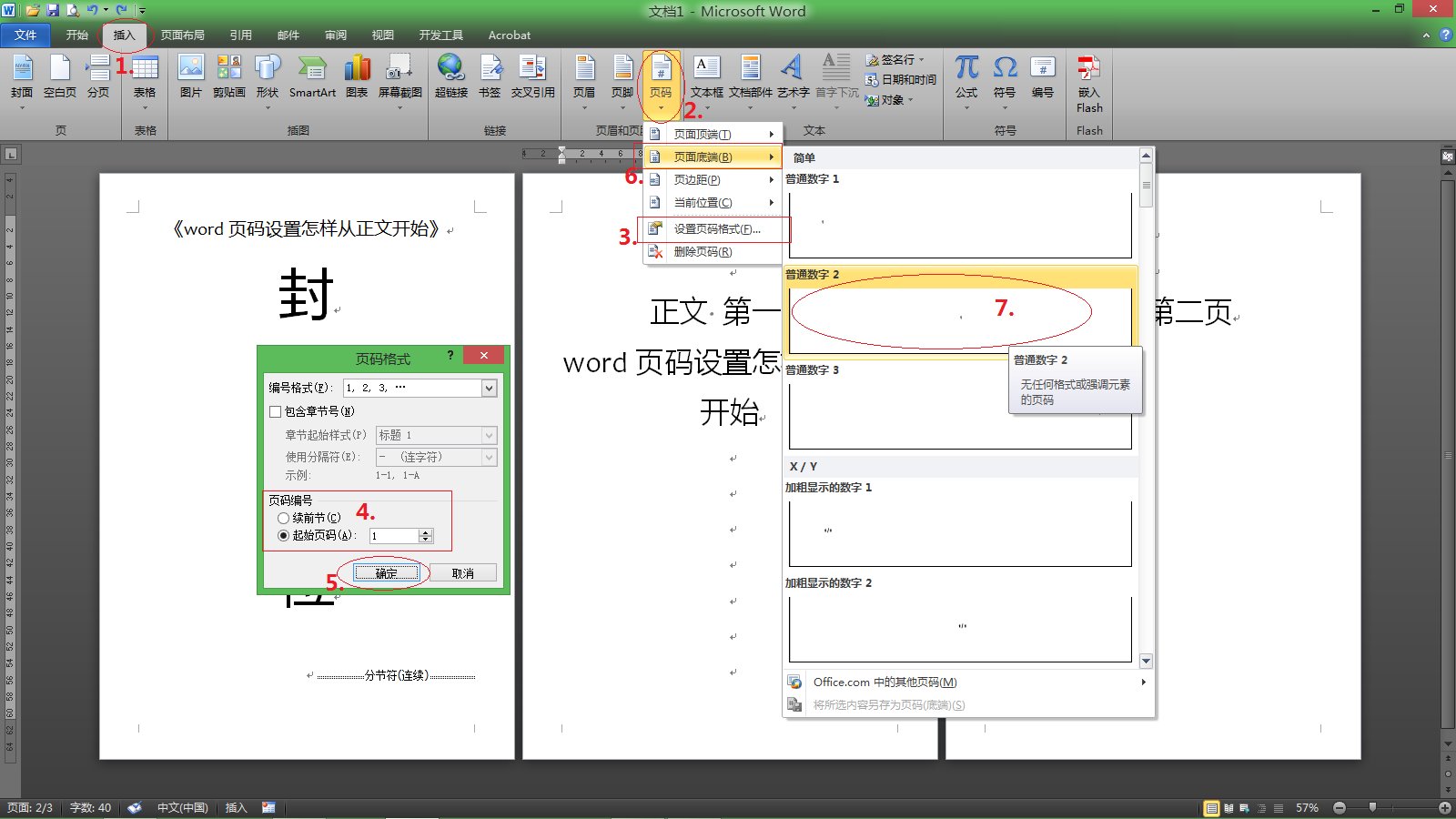The width and height of the screenshot is (1456, 819).
Task: Adjust the zoom slider in status bar
Action: click(1375, 807)
